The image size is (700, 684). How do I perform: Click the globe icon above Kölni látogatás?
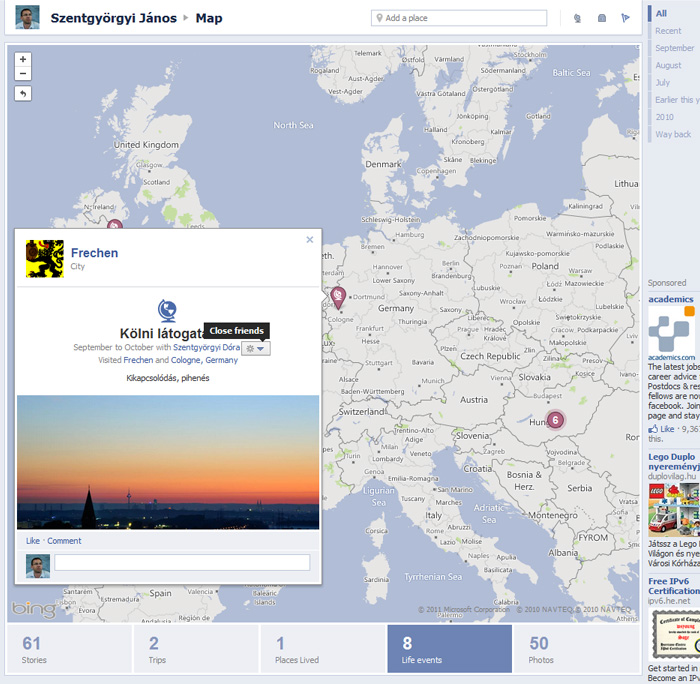pos(167,311)
